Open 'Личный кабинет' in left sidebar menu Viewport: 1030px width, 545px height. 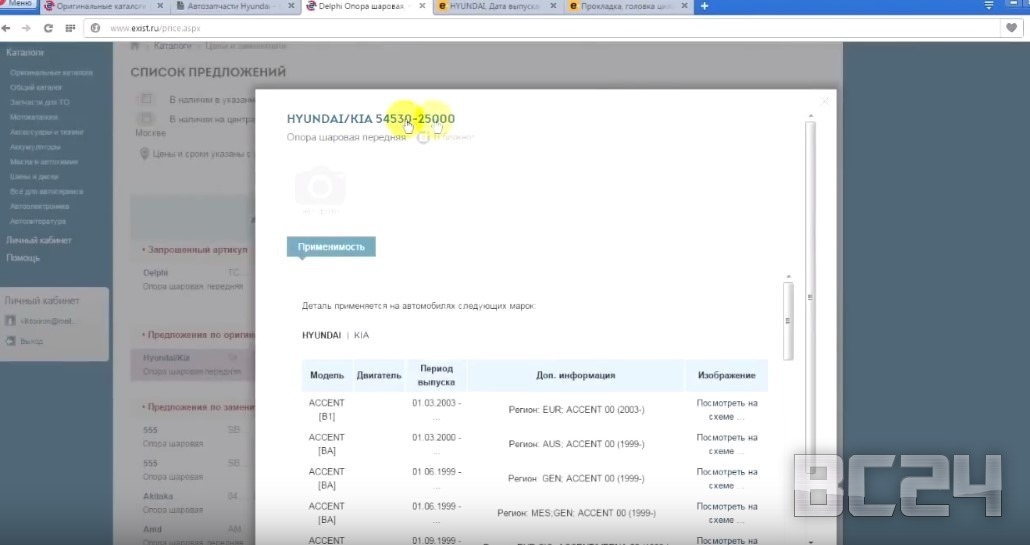pyautogui.click(x=38, y=240)
